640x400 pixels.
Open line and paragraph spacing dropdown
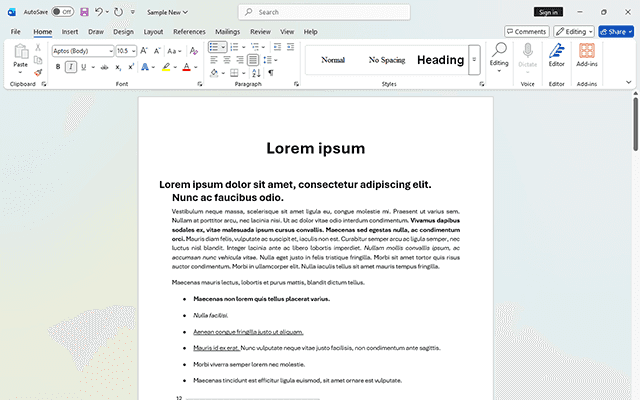tap(270, 60)
